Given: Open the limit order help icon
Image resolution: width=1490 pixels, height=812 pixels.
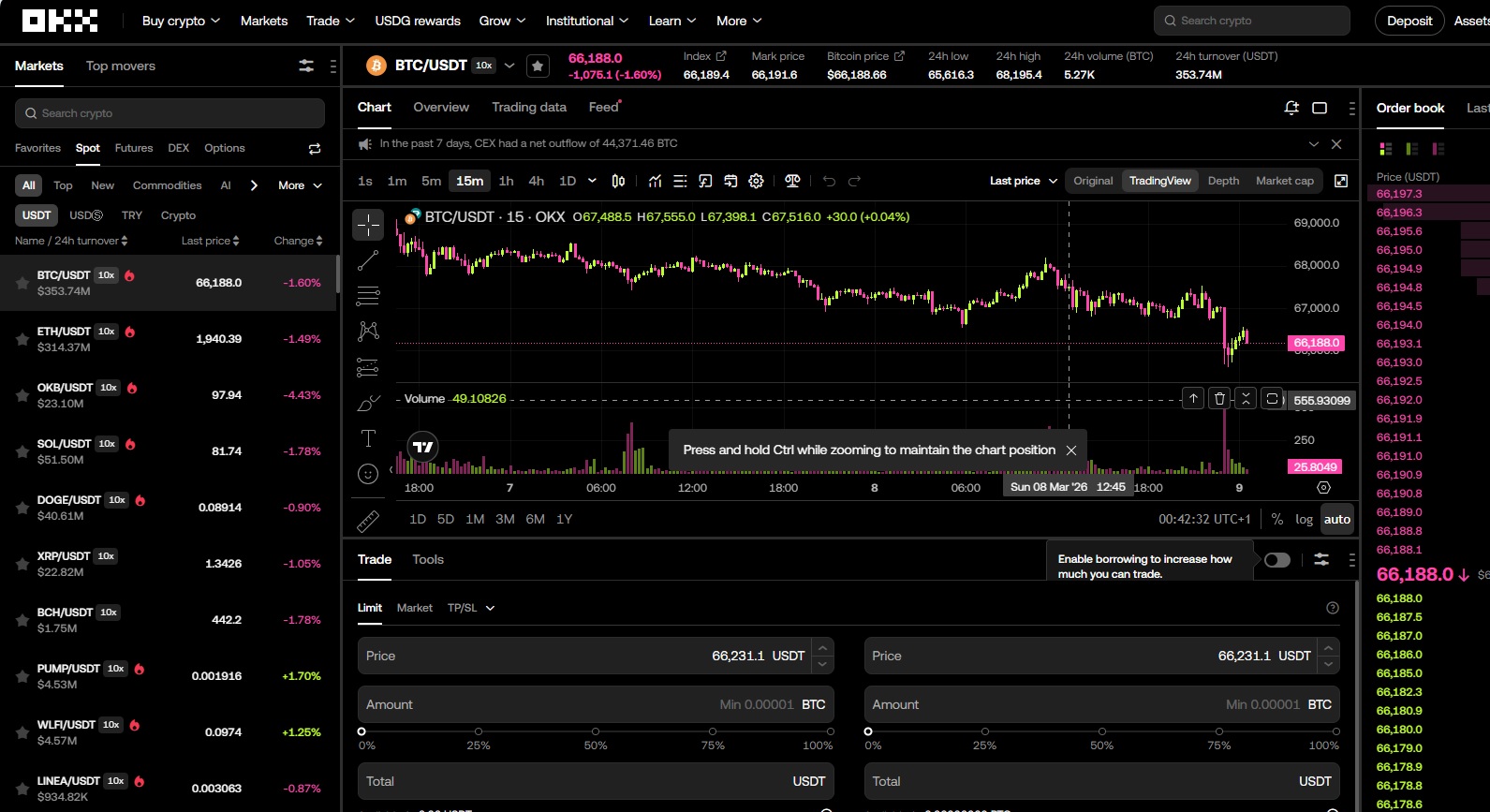Looking at the screenshot, I should pos(1333,608).
